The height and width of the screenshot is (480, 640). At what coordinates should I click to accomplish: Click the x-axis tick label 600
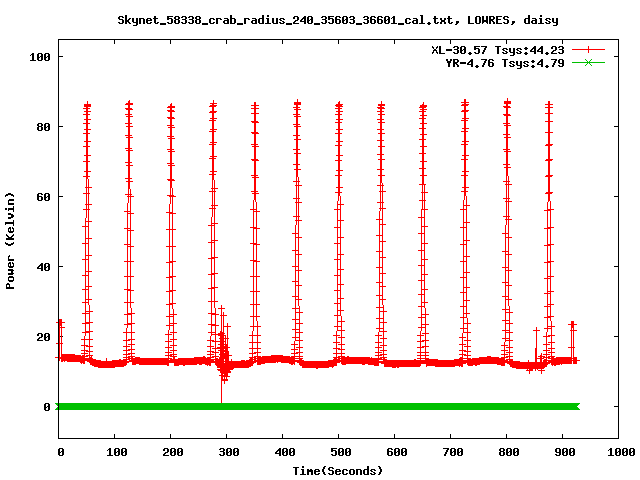396,452
